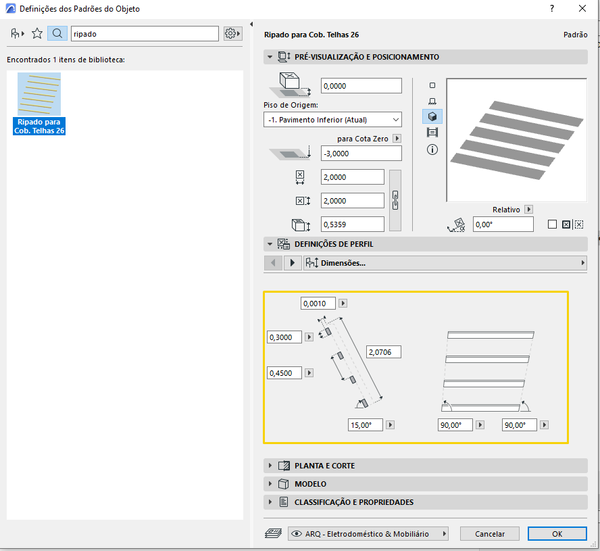The image size is (600, 551).
Task: Switch preview to the floor plan symbol icon
Action: tap(432, 86)
